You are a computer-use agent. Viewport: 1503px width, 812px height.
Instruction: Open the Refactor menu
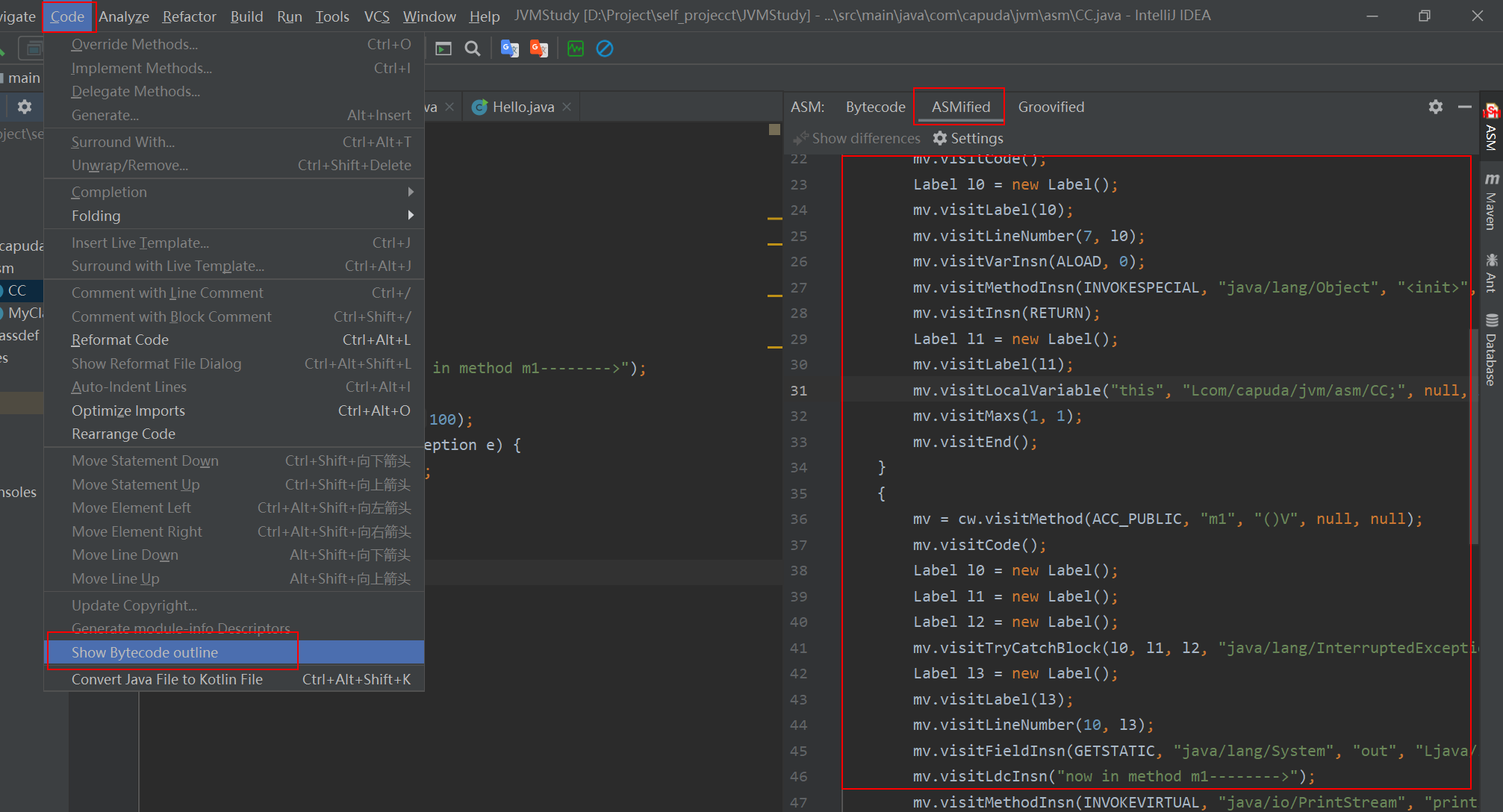pyautogui.click(x=190, y=16)
